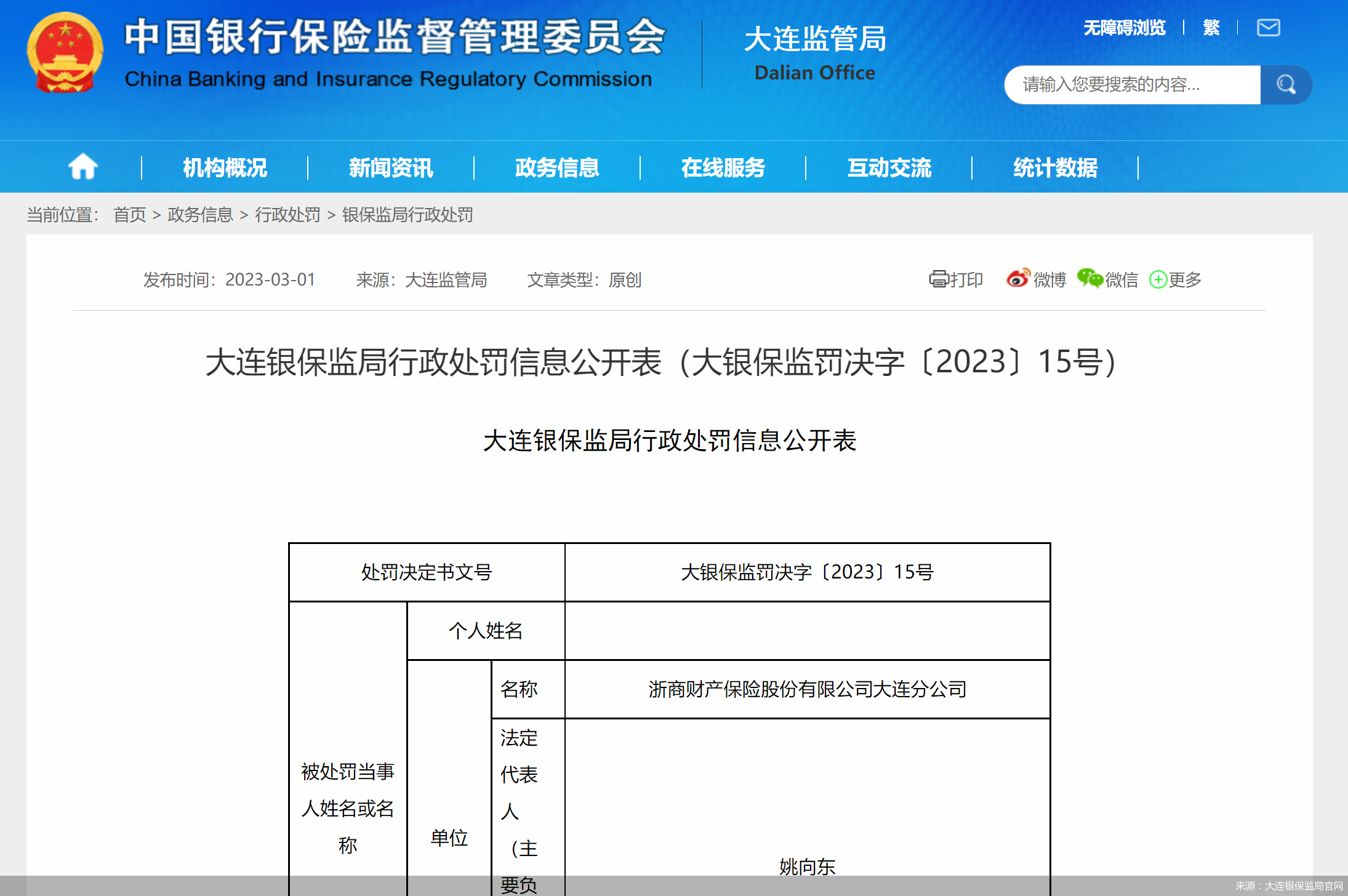Open the 新闻资讯 menu

point(391,166)
